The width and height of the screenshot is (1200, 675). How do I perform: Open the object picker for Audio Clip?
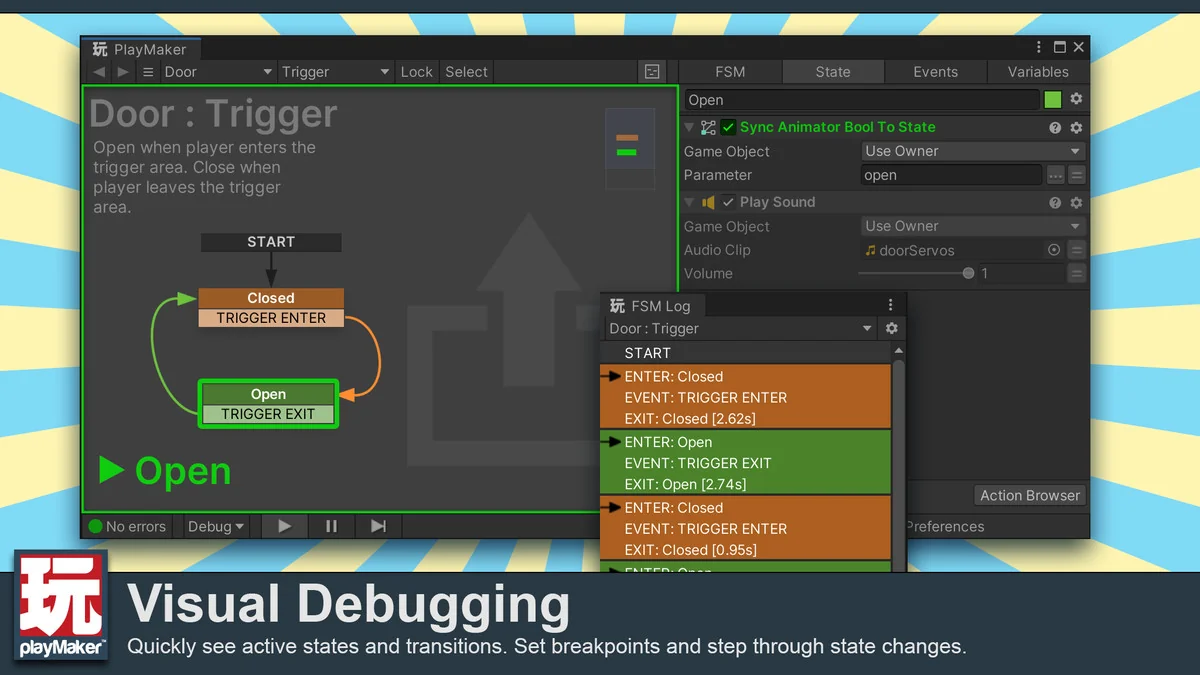(x=1053, y=250)
